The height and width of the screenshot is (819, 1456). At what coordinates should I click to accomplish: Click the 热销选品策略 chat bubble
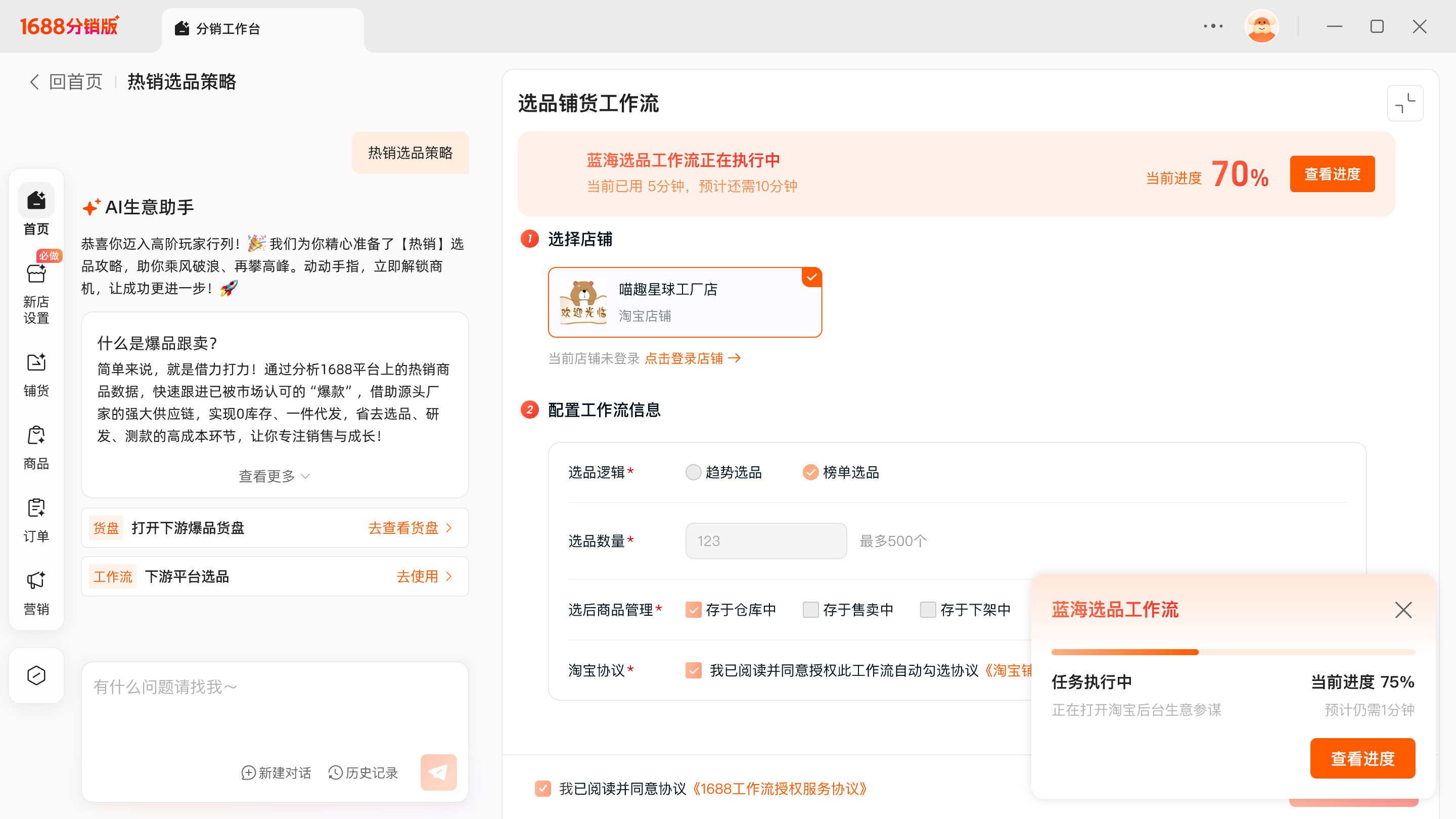411,153
